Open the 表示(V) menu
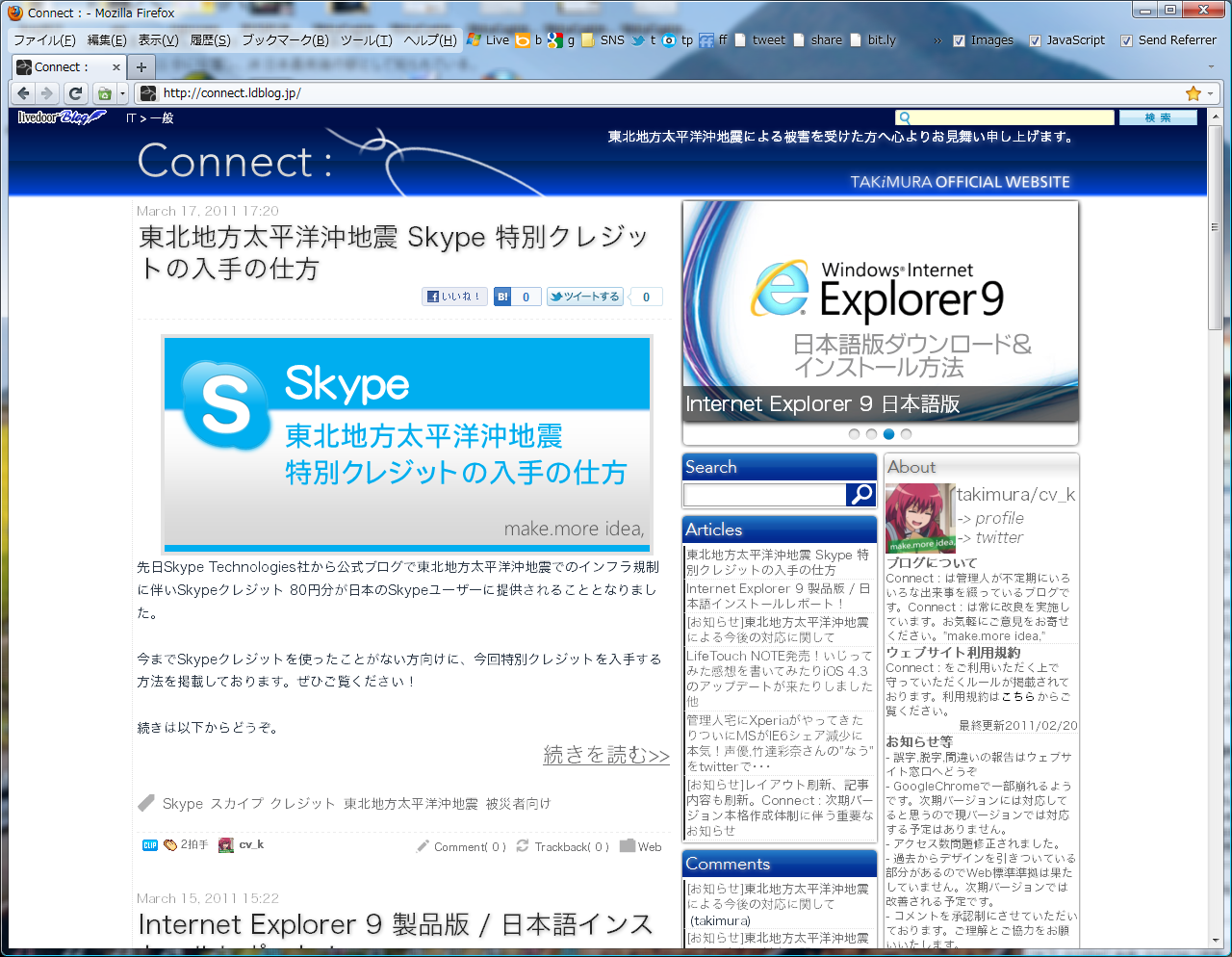The image size is (1232, 957). coord(158,40)
